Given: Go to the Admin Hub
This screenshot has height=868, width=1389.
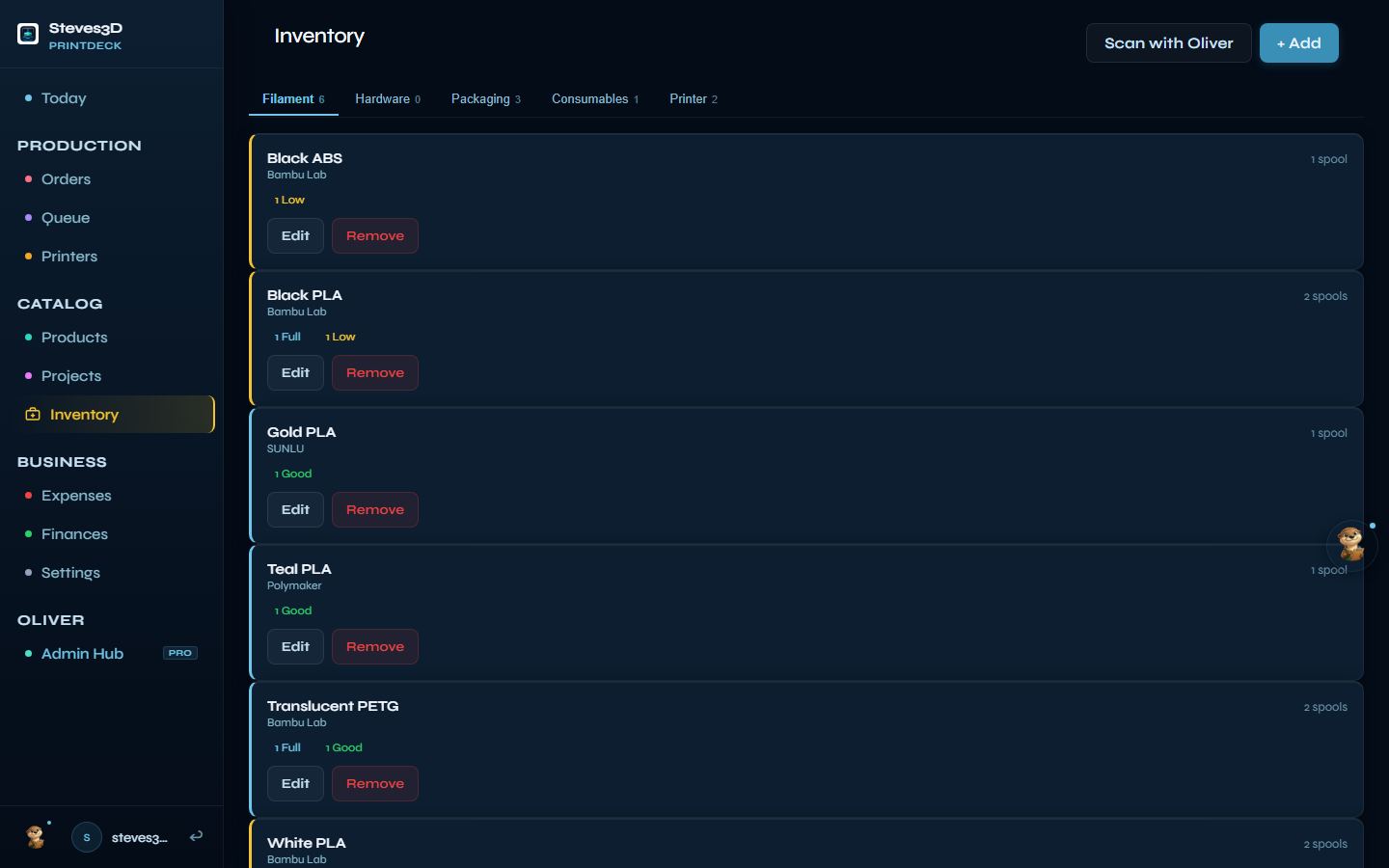Looking at the screenshot, I should pyautogui.click(x=82, y=653).
